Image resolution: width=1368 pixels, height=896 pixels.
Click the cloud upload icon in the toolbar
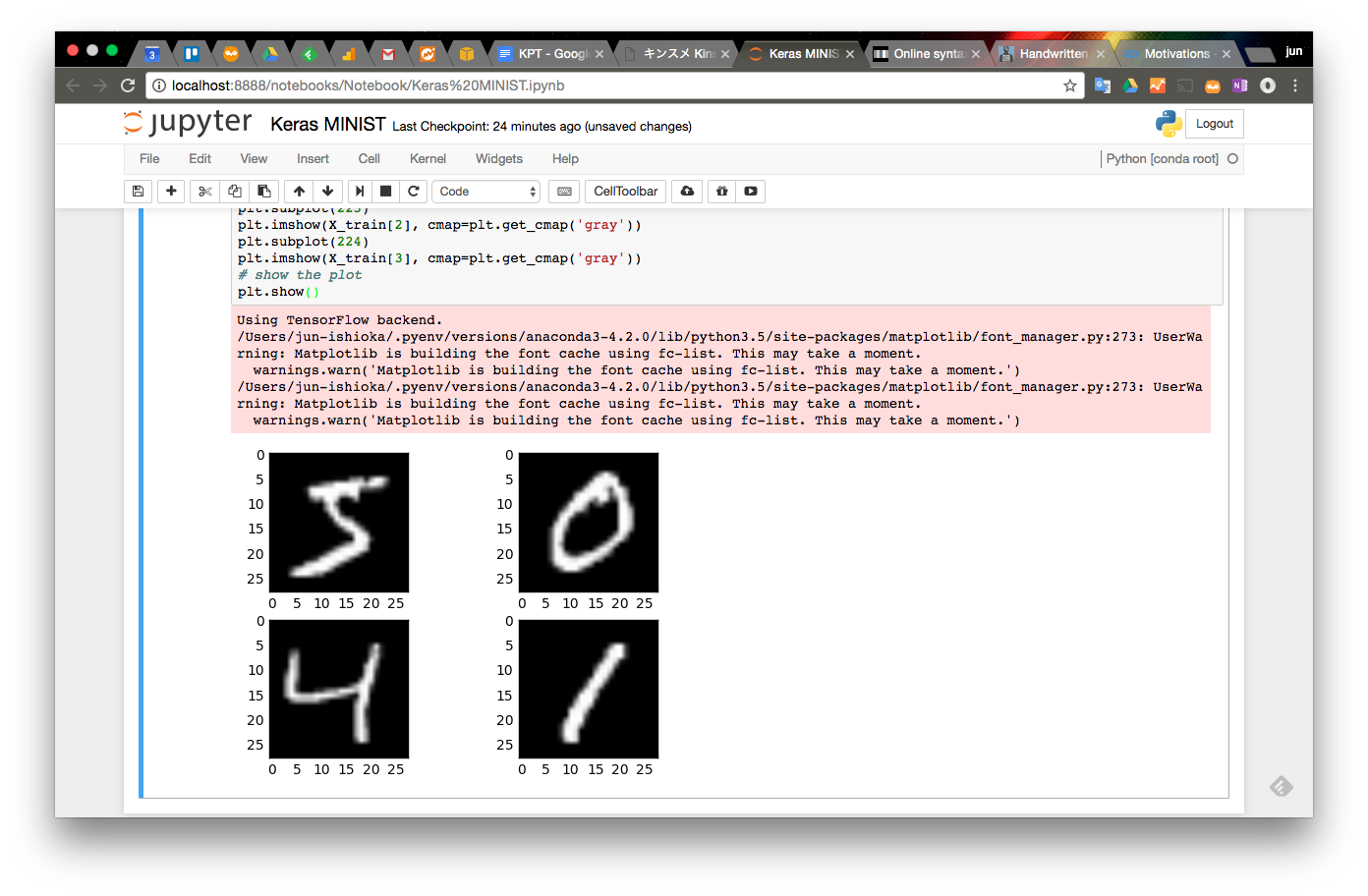pos(687,192)
